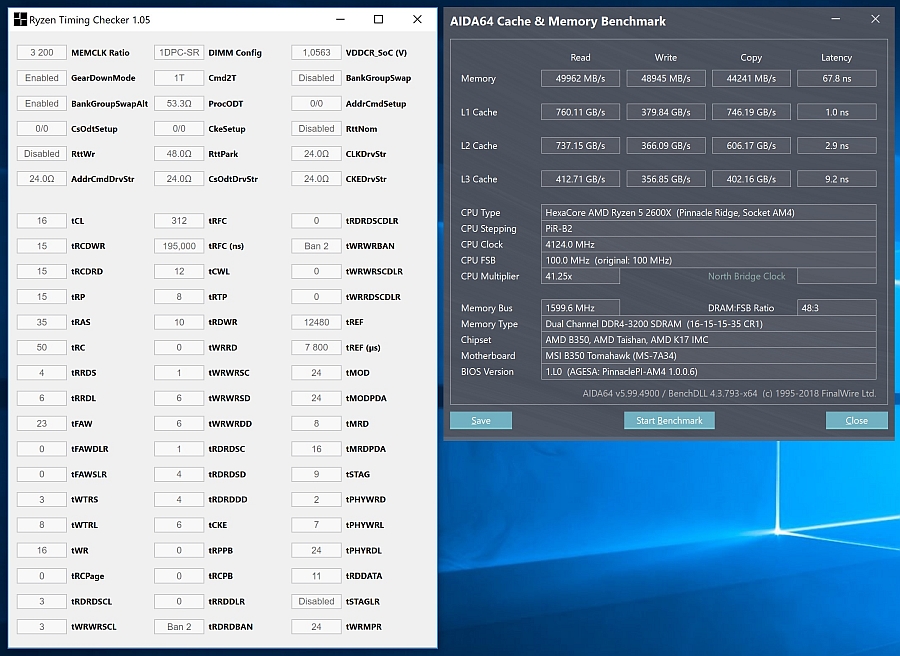
Task: Click the DIMM Config 1DPC-SR field
Action: point(179,53)
